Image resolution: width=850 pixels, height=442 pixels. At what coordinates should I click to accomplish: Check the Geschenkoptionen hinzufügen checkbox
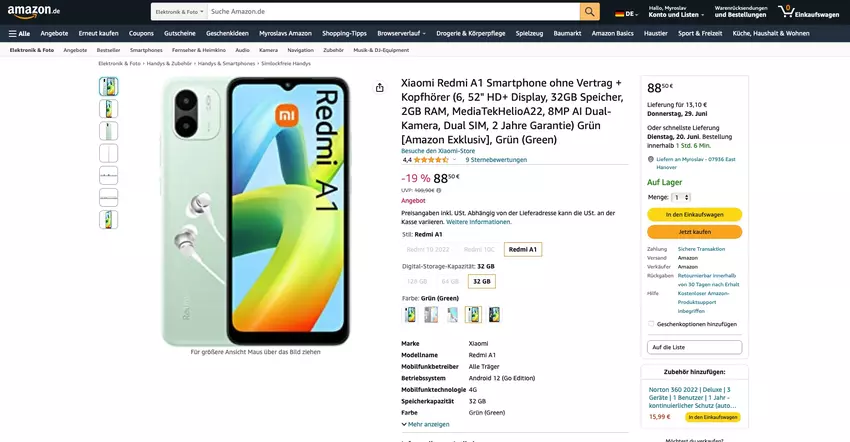pyautogui.click(x=651, y=324)
